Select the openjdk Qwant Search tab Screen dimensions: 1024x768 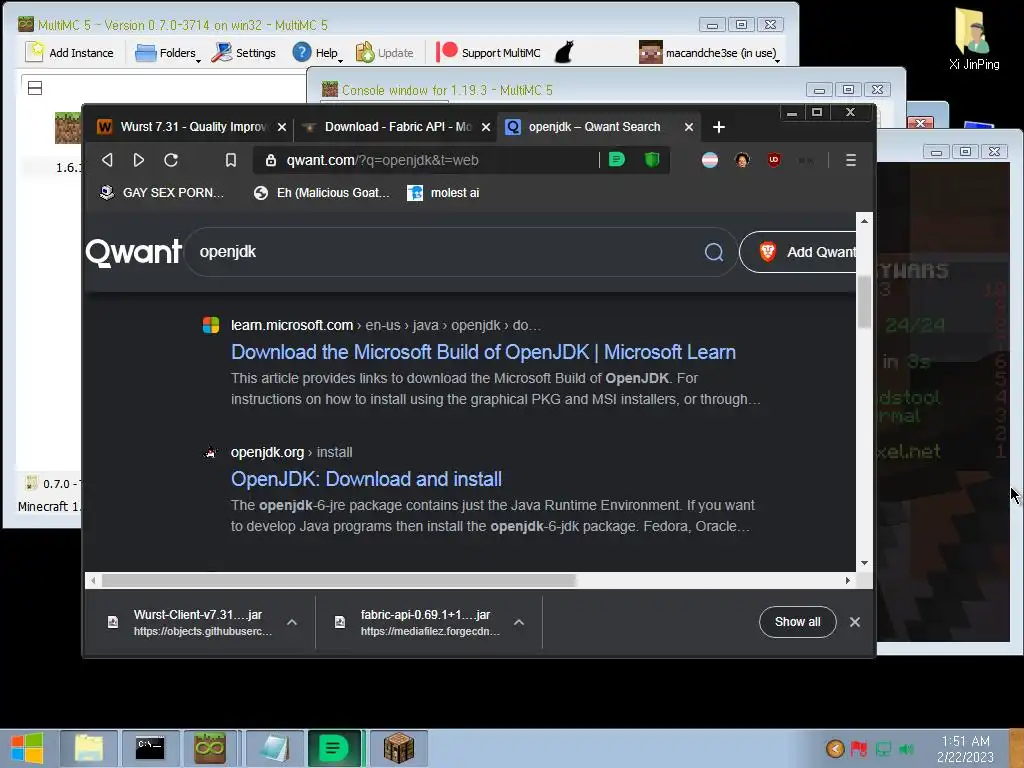[x=598, y=127]
